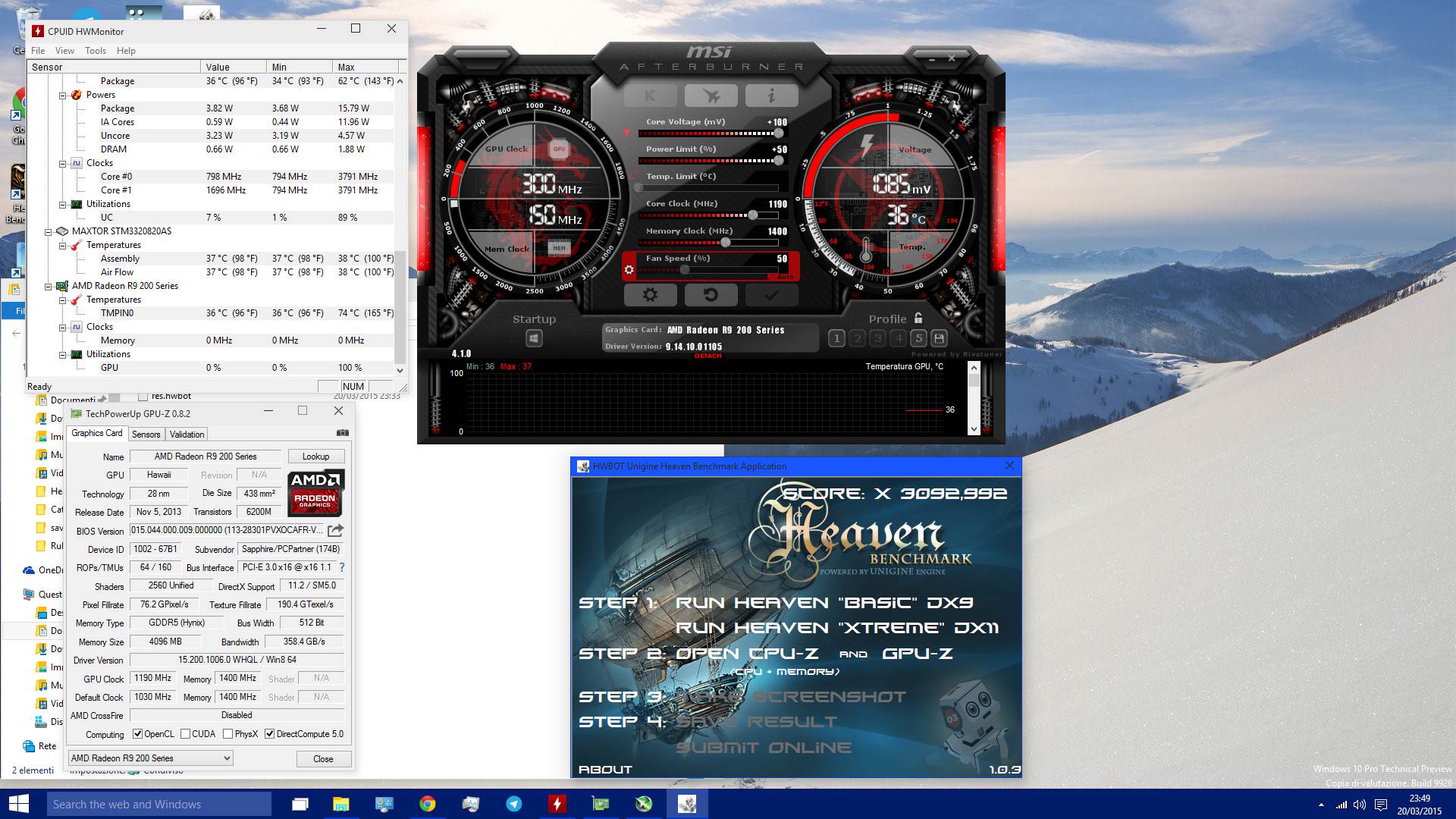This screenshot has height=819, width=1456.
Task: Click the Core Voltage slider handle
Action: click(778, 133)
